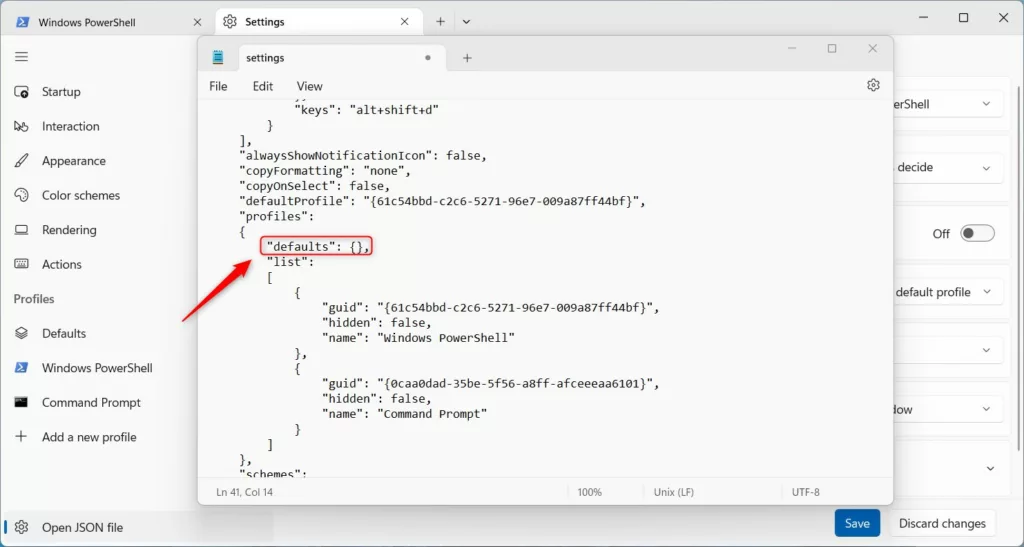Image resolution: width=1024 pixels, height=547 pixels.
Task: Click the Ln 41, Col 14 indicator
Action: point(244,492)
